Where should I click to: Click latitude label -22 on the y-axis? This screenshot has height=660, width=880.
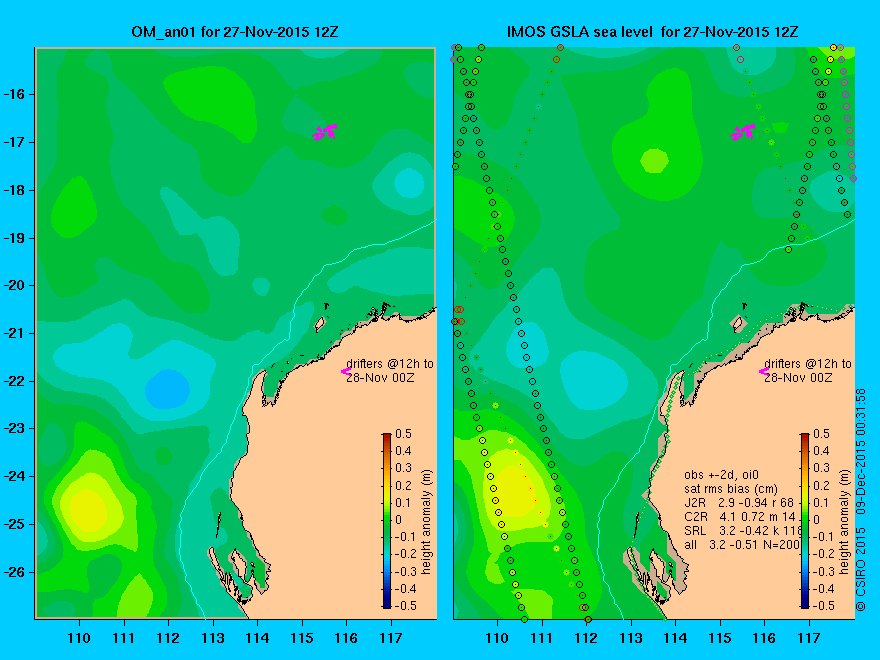point(16,381)
